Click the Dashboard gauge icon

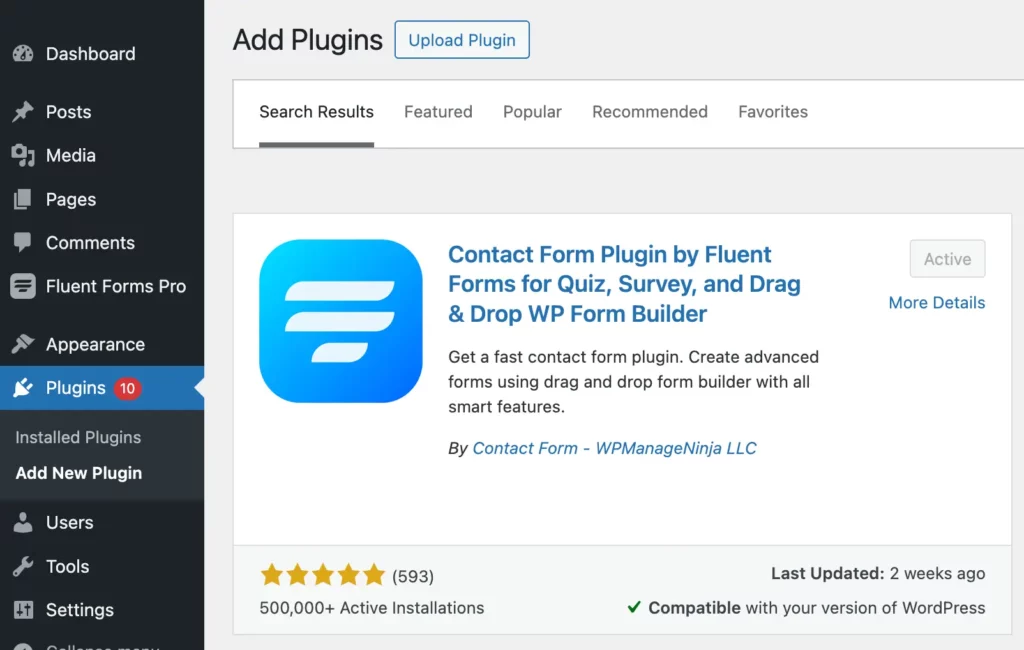click(x=23, y=54)
